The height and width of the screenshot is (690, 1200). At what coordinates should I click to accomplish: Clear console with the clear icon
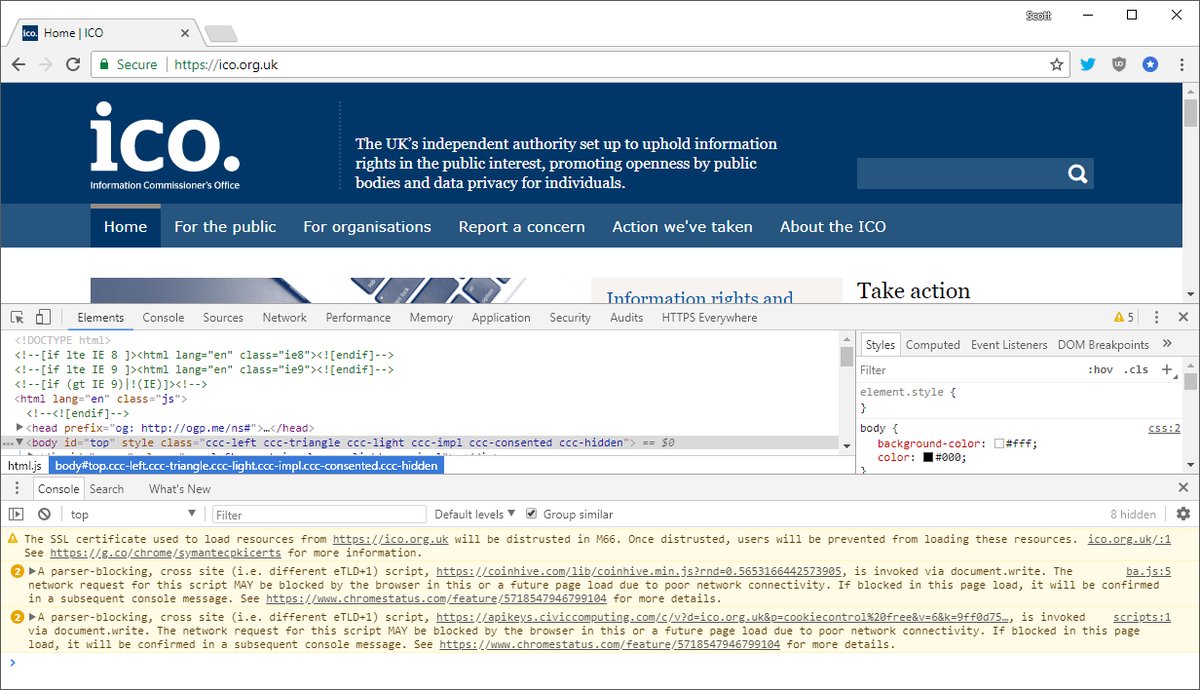(x=44, y=514)
